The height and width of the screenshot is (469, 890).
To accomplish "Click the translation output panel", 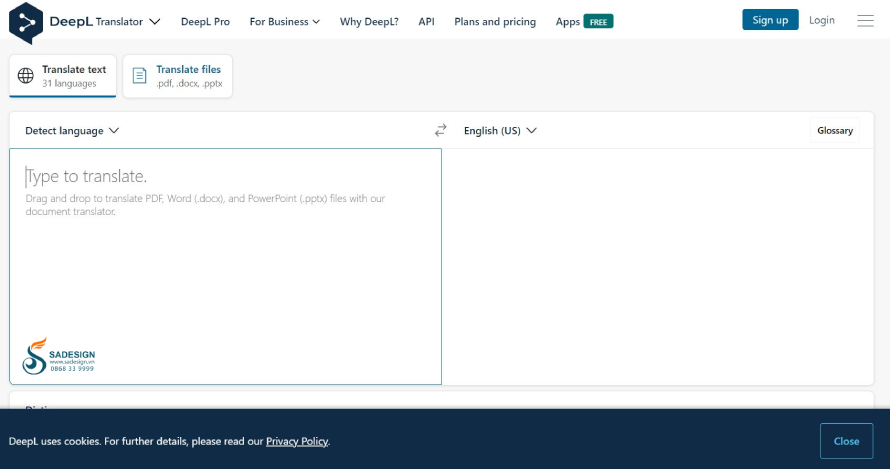I will tap(658, 266).
